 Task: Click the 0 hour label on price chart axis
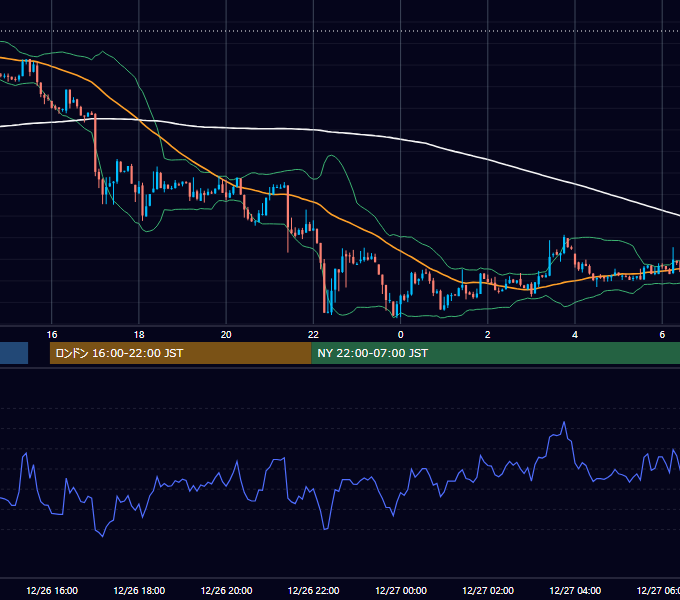400,335
